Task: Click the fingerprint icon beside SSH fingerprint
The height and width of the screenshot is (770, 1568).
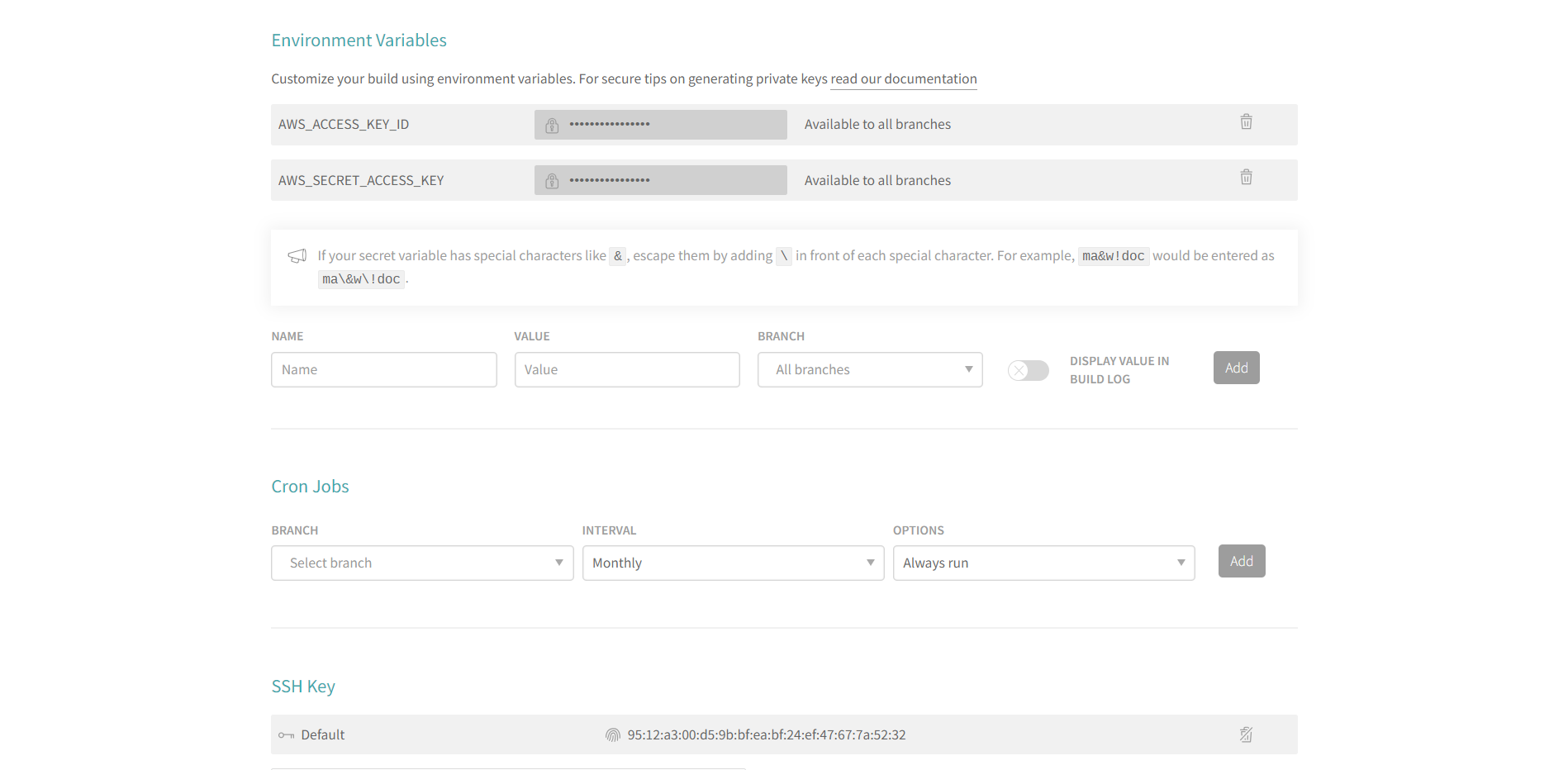Action: (x=612, y=734)
